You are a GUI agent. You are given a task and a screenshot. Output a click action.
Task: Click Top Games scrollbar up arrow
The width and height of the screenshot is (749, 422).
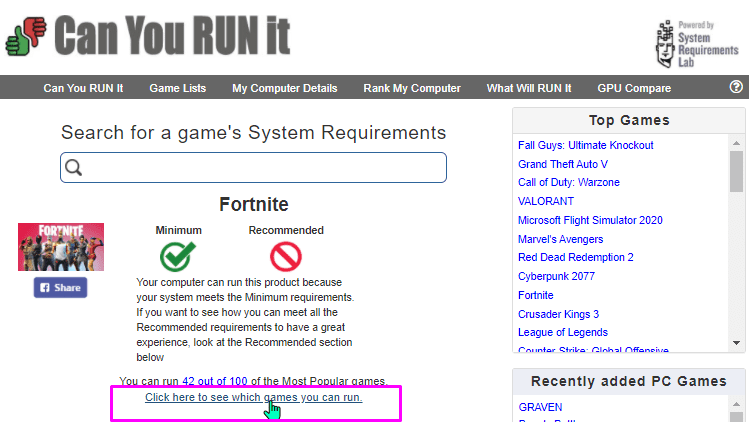[x=736, y=143]
